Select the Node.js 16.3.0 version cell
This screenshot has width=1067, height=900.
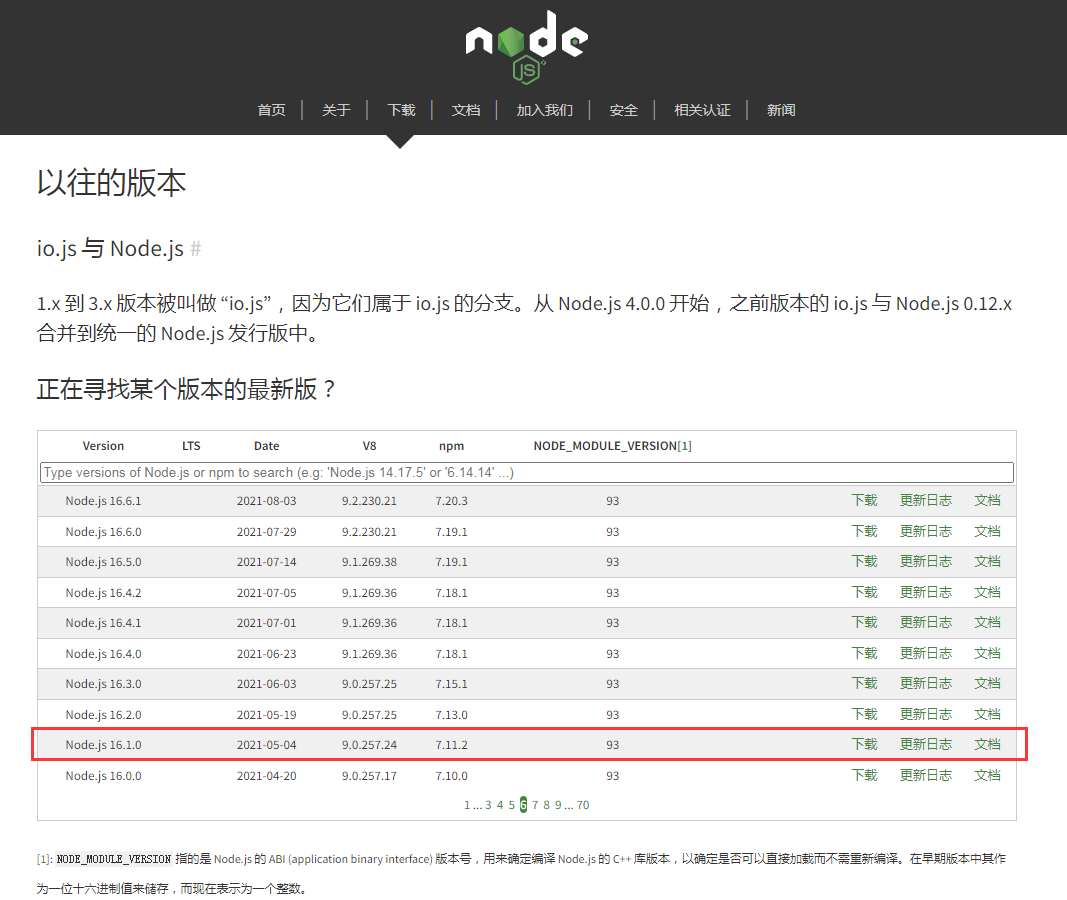pyautogui.click(x=103, y=684)
